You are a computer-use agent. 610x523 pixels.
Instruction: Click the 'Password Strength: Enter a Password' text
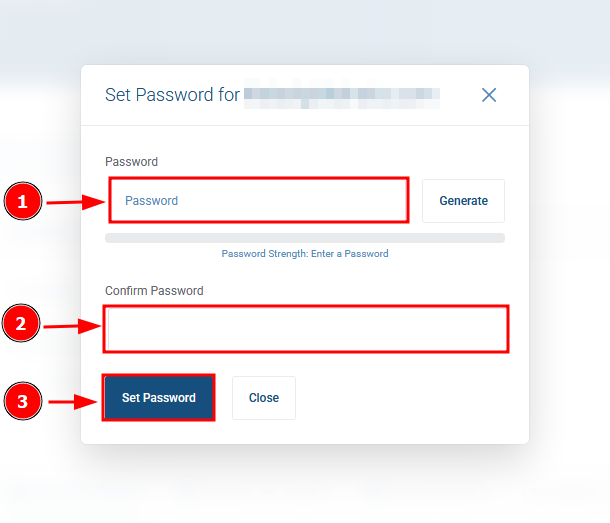coord(305,254)
